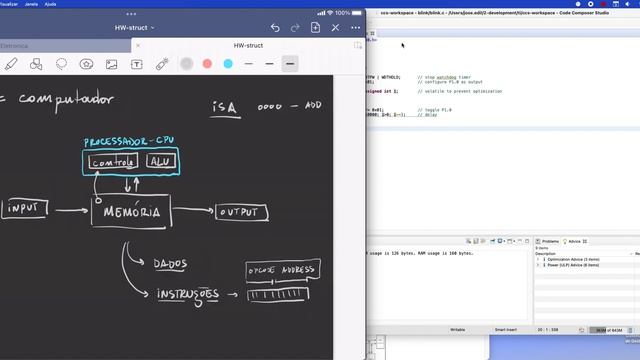Click the three-dot multitasking handle above notes

coord(131,14)
